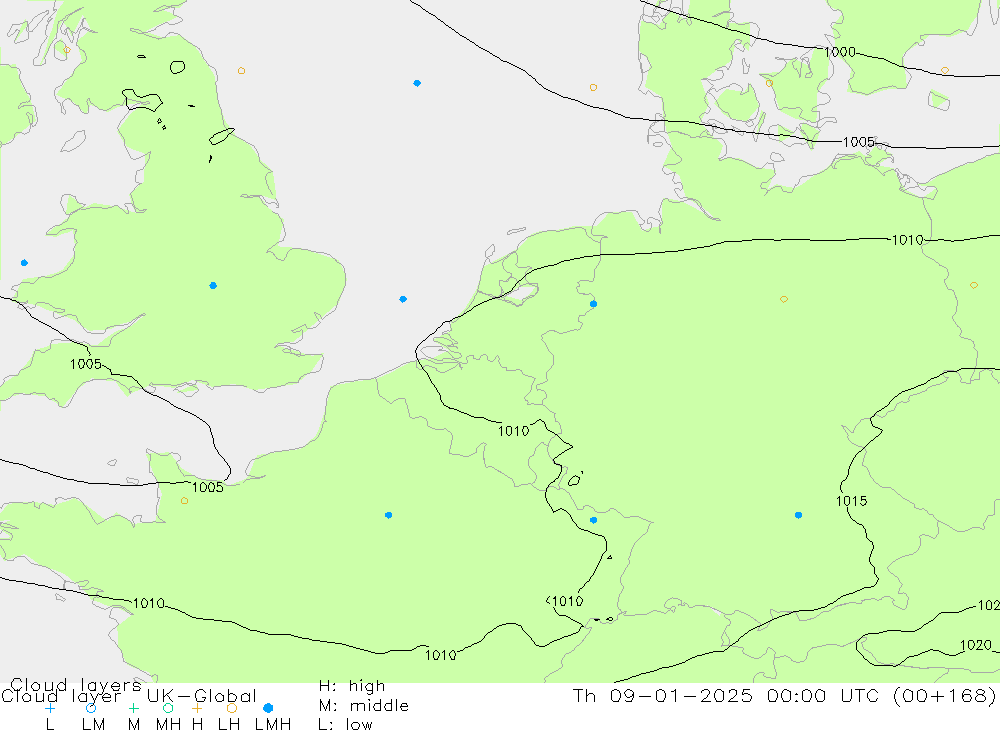Image resolution: width=1000 pixels, height=733 pixels.
Task: Click the UK-Global model label
Action: (x=202, y=696)
